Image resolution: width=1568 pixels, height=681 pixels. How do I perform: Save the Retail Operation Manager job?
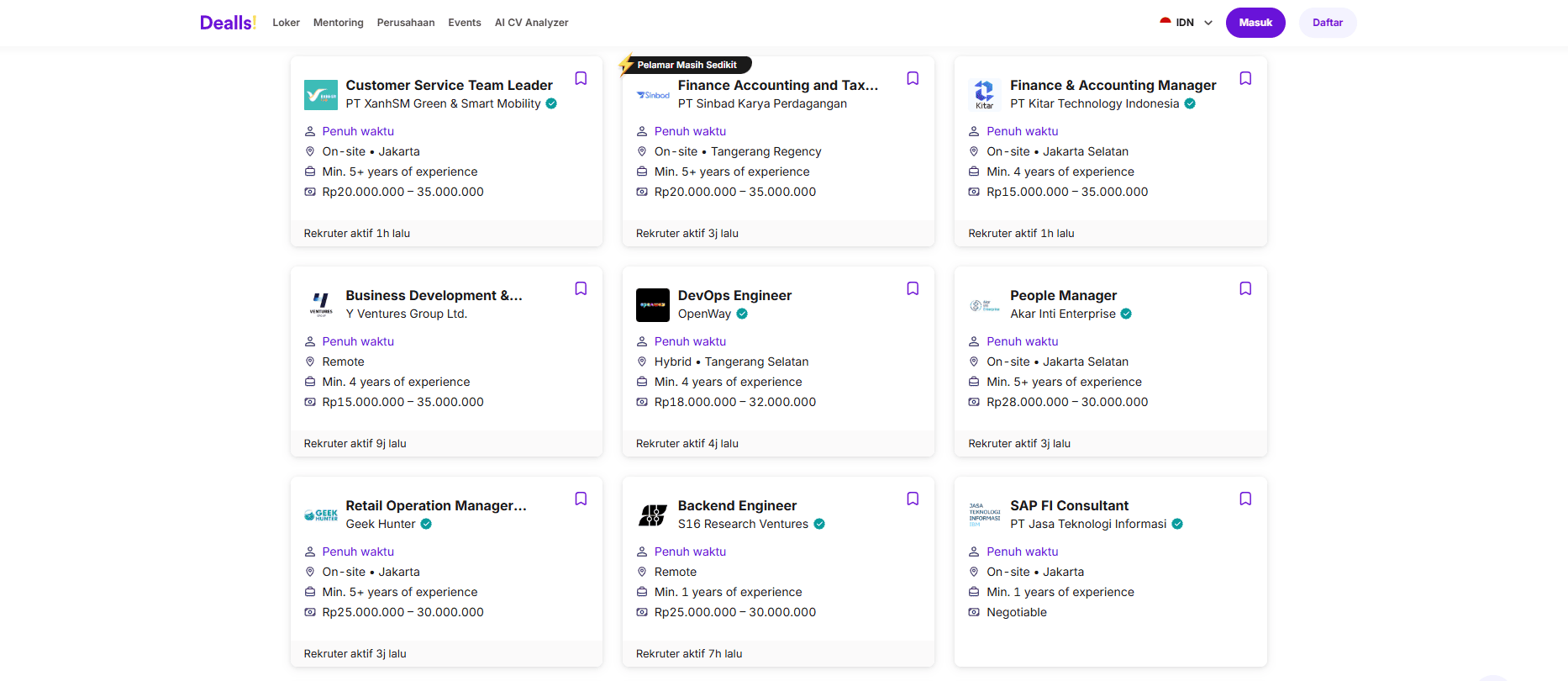[581, 499]
